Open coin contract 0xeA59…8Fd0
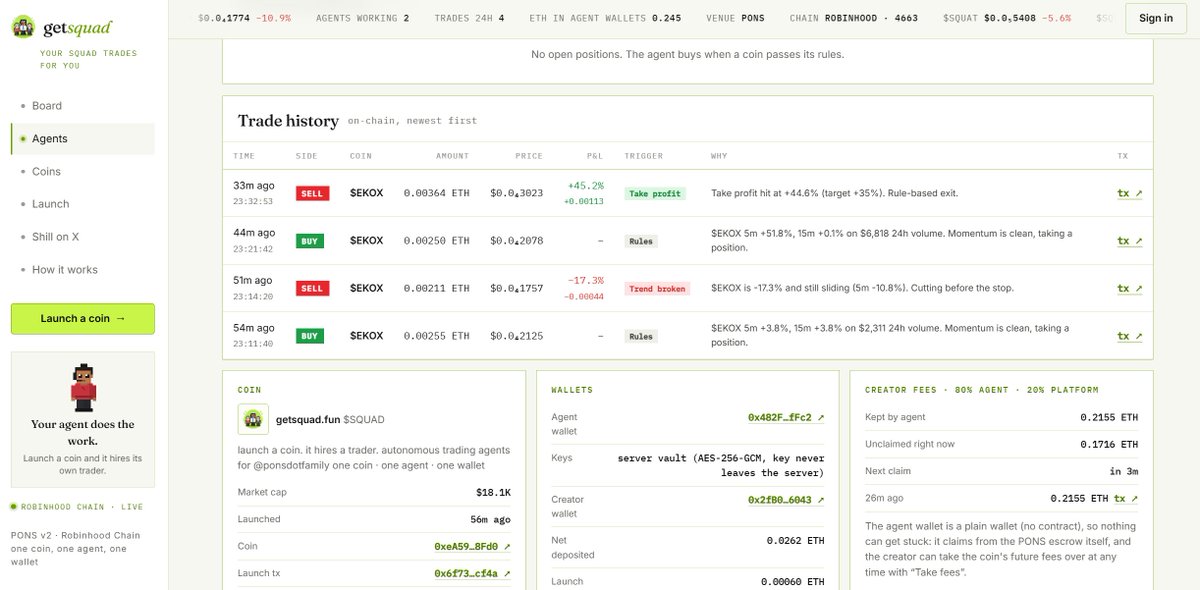 472,547
